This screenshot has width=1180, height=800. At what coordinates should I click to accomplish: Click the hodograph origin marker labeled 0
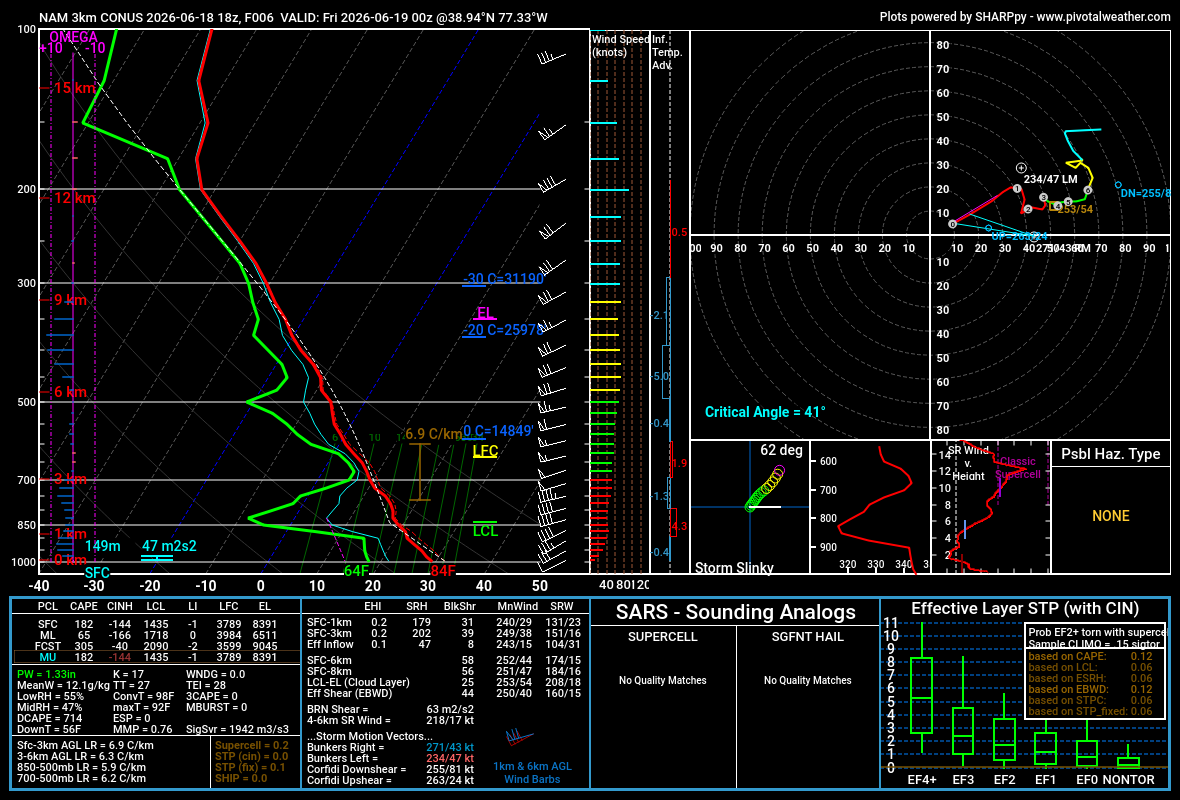point(953,224)
